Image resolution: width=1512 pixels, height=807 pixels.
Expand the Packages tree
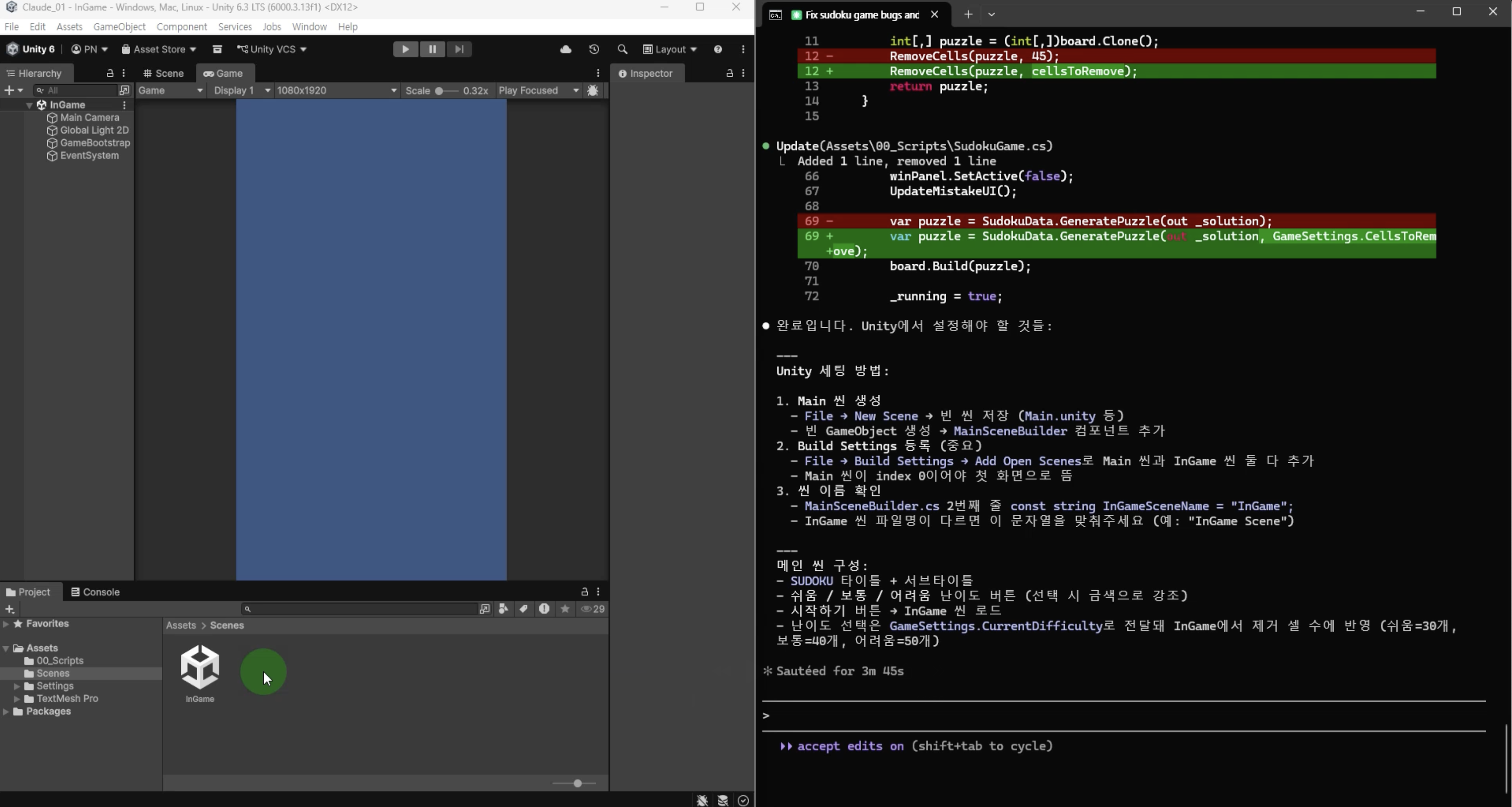[x=6, y=711]
